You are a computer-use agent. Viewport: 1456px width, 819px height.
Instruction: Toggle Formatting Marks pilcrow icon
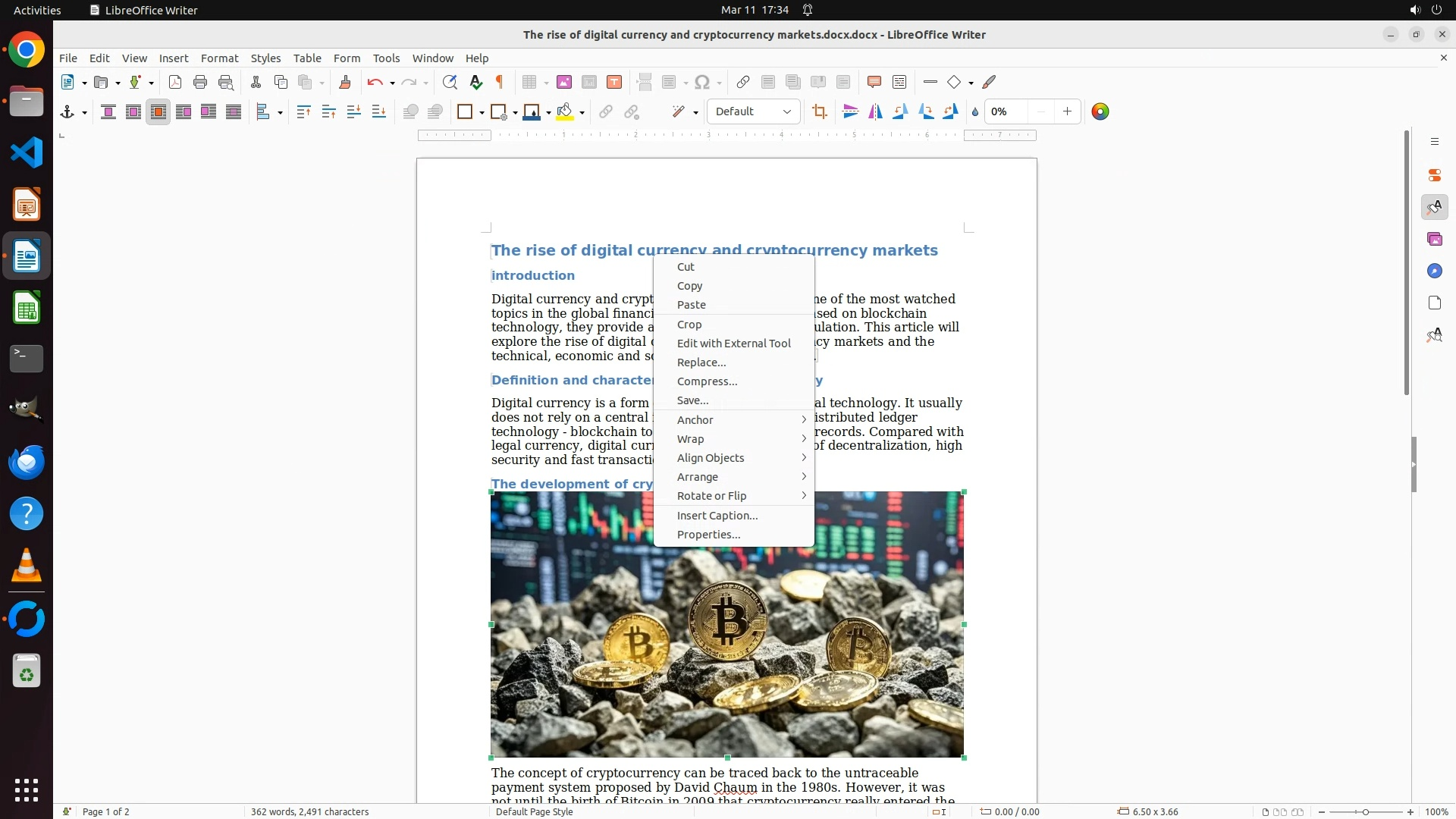[x=500, y=83]
